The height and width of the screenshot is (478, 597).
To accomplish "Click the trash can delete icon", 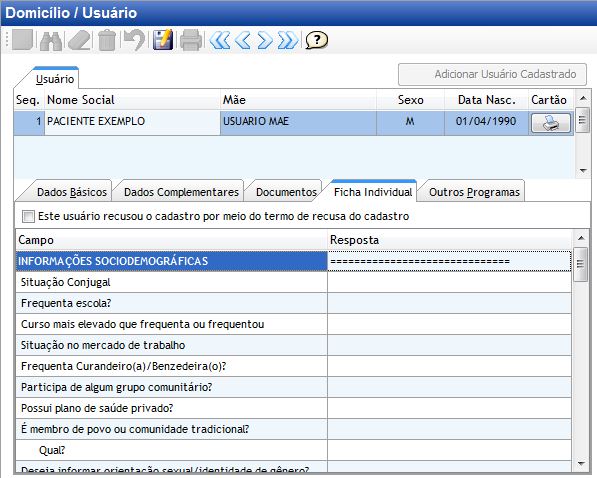I will tap(107, 40).
